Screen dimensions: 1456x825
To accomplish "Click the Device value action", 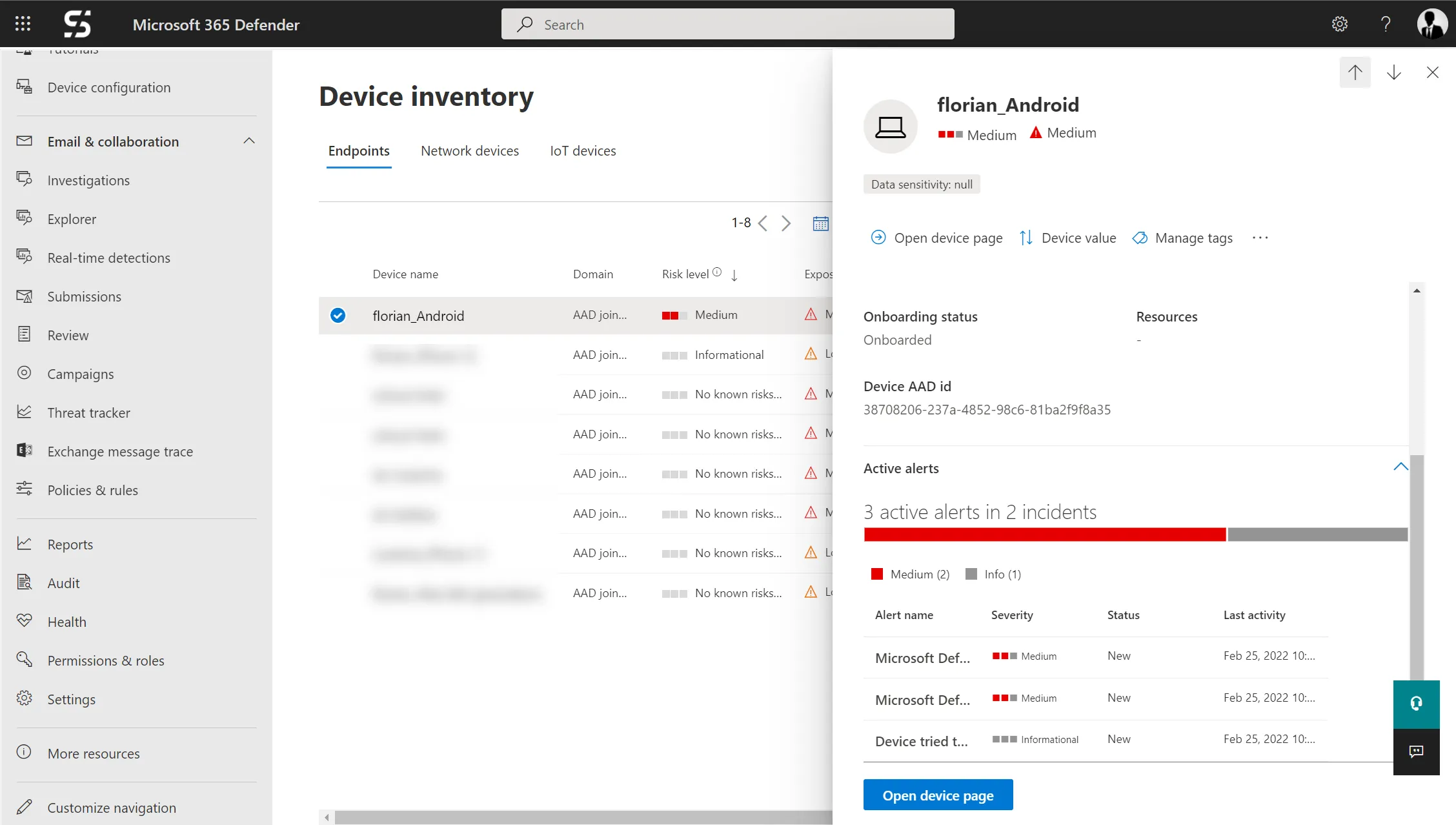I will pos(1067,238).
